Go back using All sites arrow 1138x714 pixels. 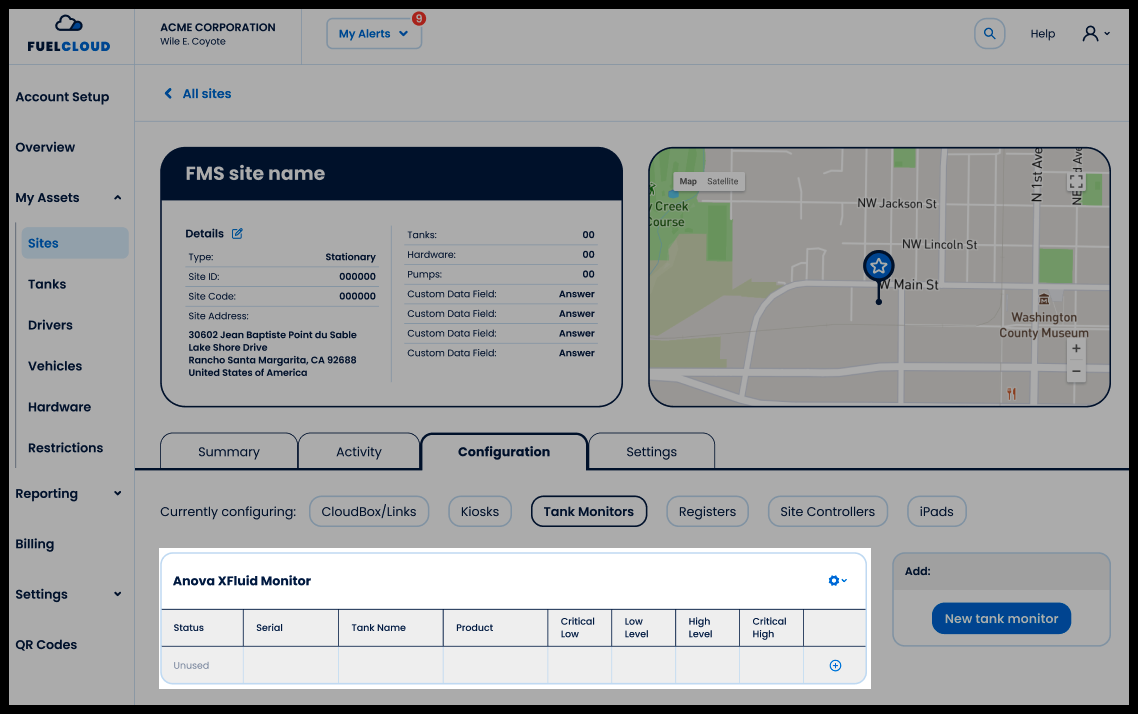(168, 94)
